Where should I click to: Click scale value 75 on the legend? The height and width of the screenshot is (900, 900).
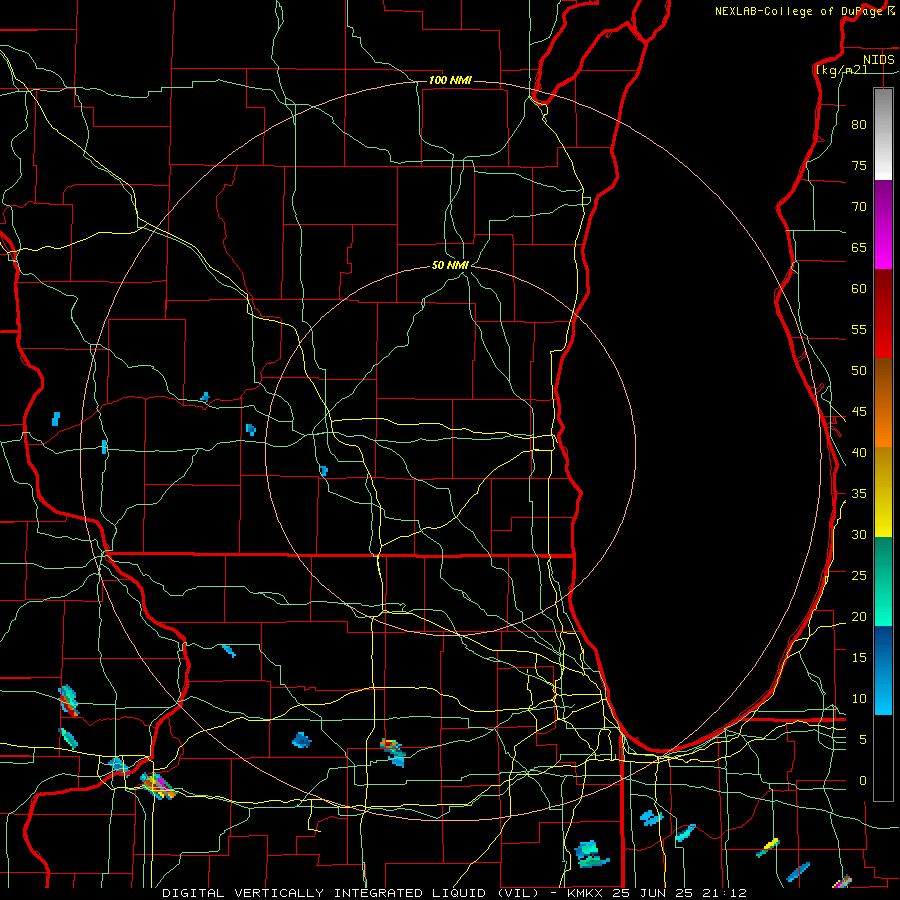pos(859,166)
